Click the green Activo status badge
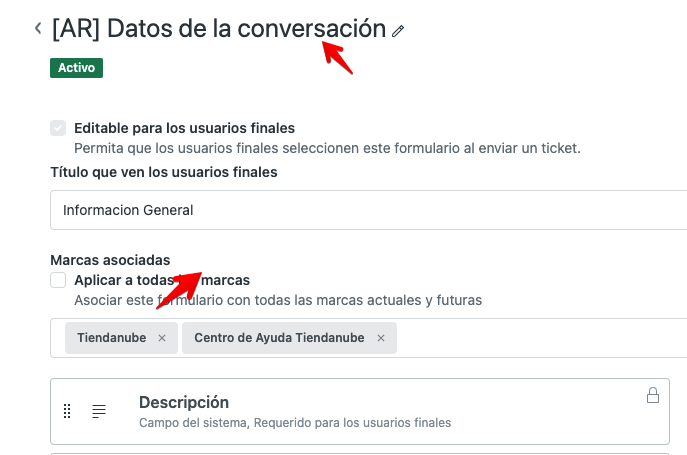 pos(77,68)
